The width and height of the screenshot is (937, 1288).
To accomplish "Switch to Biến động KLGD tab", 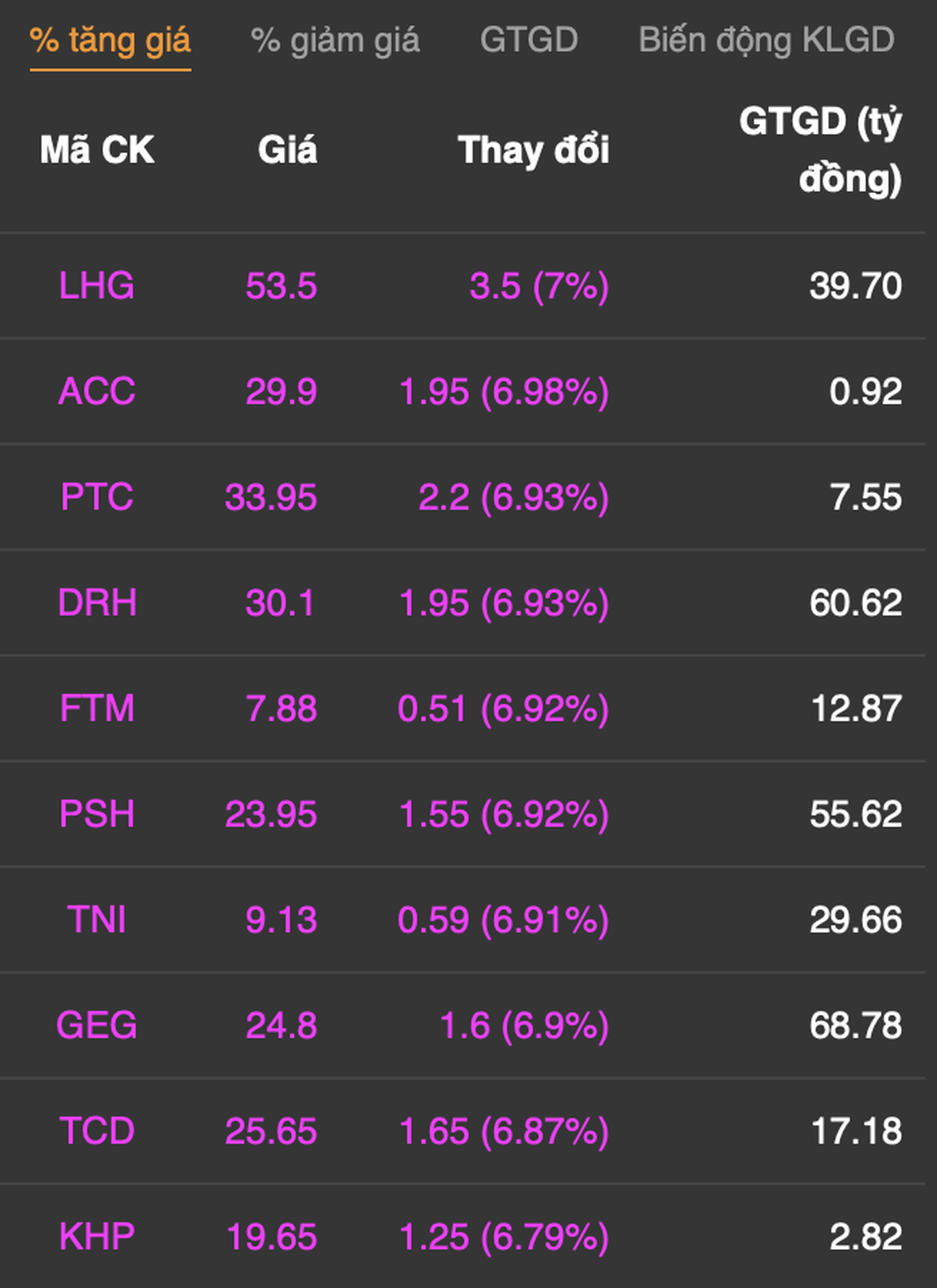I will coord(766,41).
